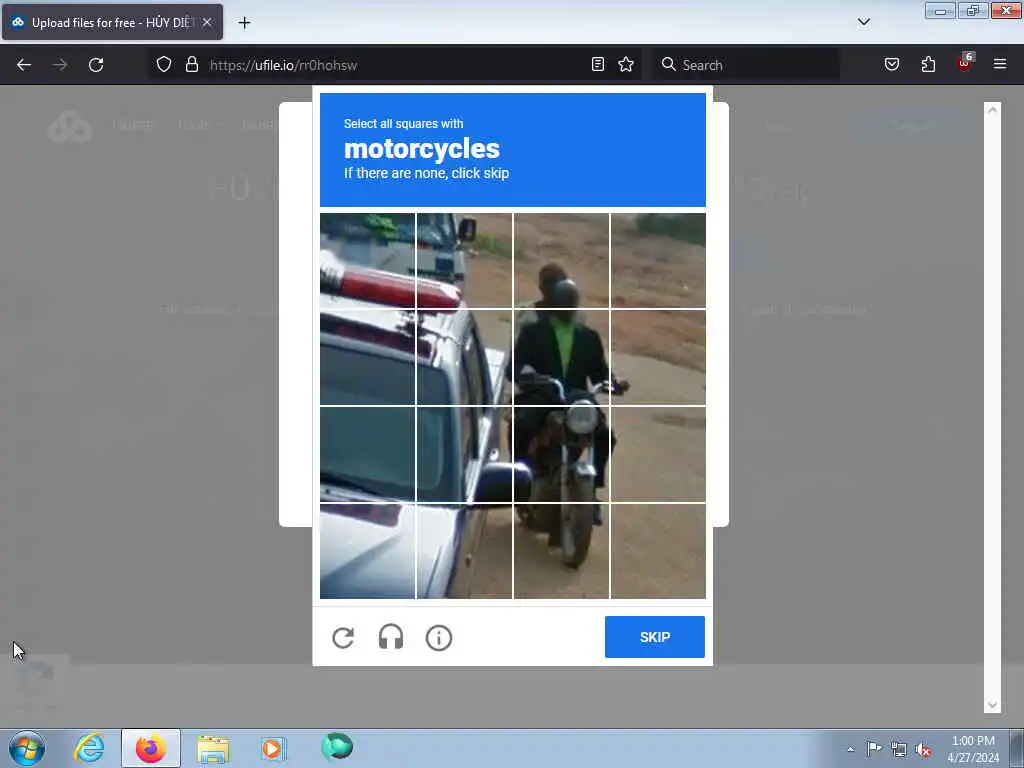1024x768 pixels.
Task: Open the clock showing 1:00 PM
Action: [973, 748]
